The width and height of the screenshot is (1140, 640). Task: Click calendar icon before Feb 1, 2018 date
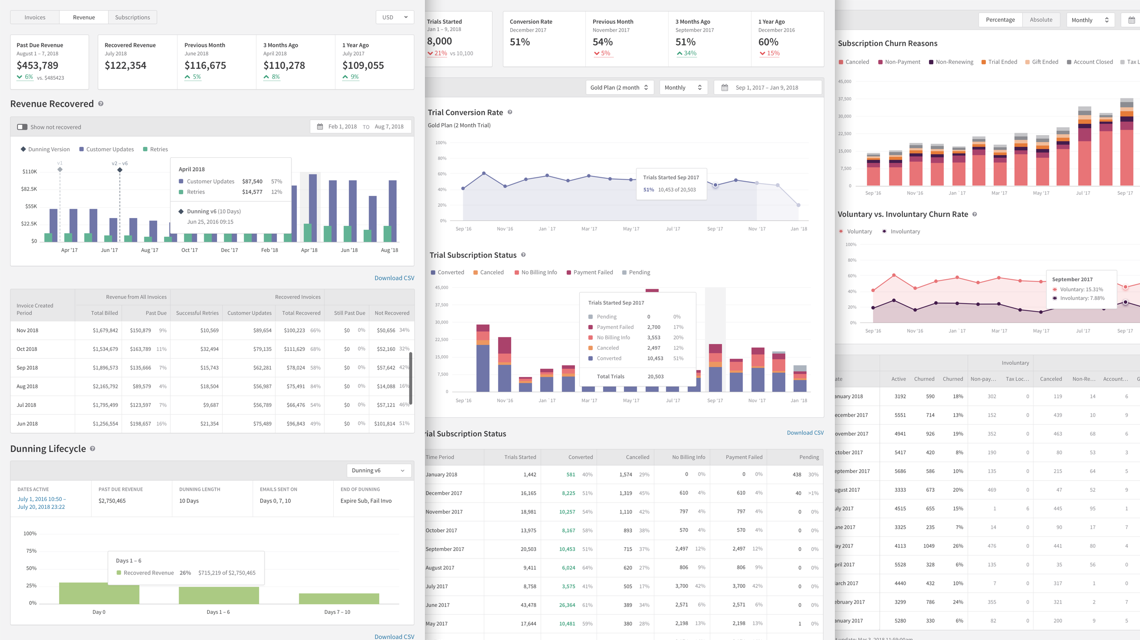pyautogui.click(x=320, y=127)
